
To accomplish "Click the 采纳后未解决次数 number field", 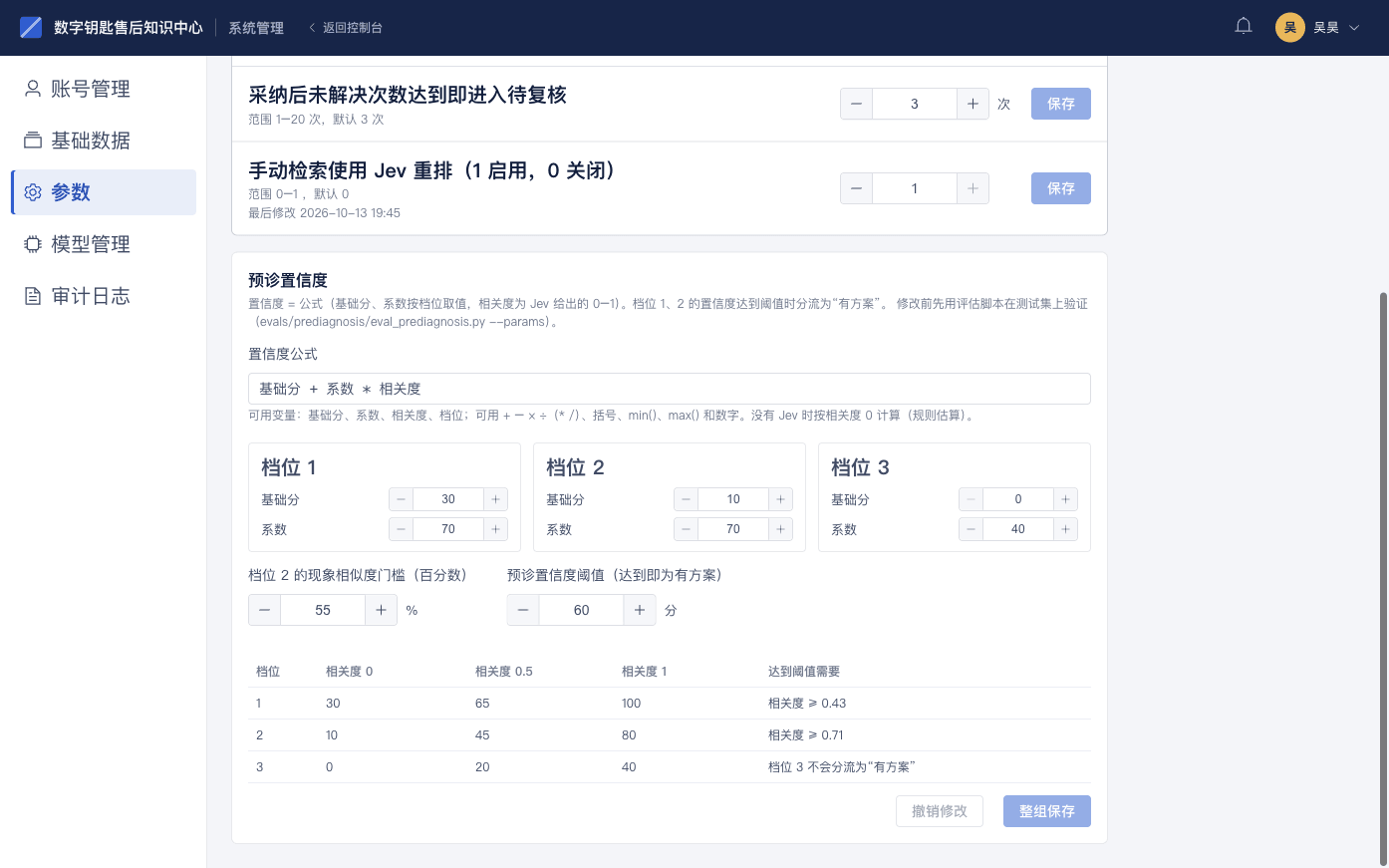I will (915, 104).
